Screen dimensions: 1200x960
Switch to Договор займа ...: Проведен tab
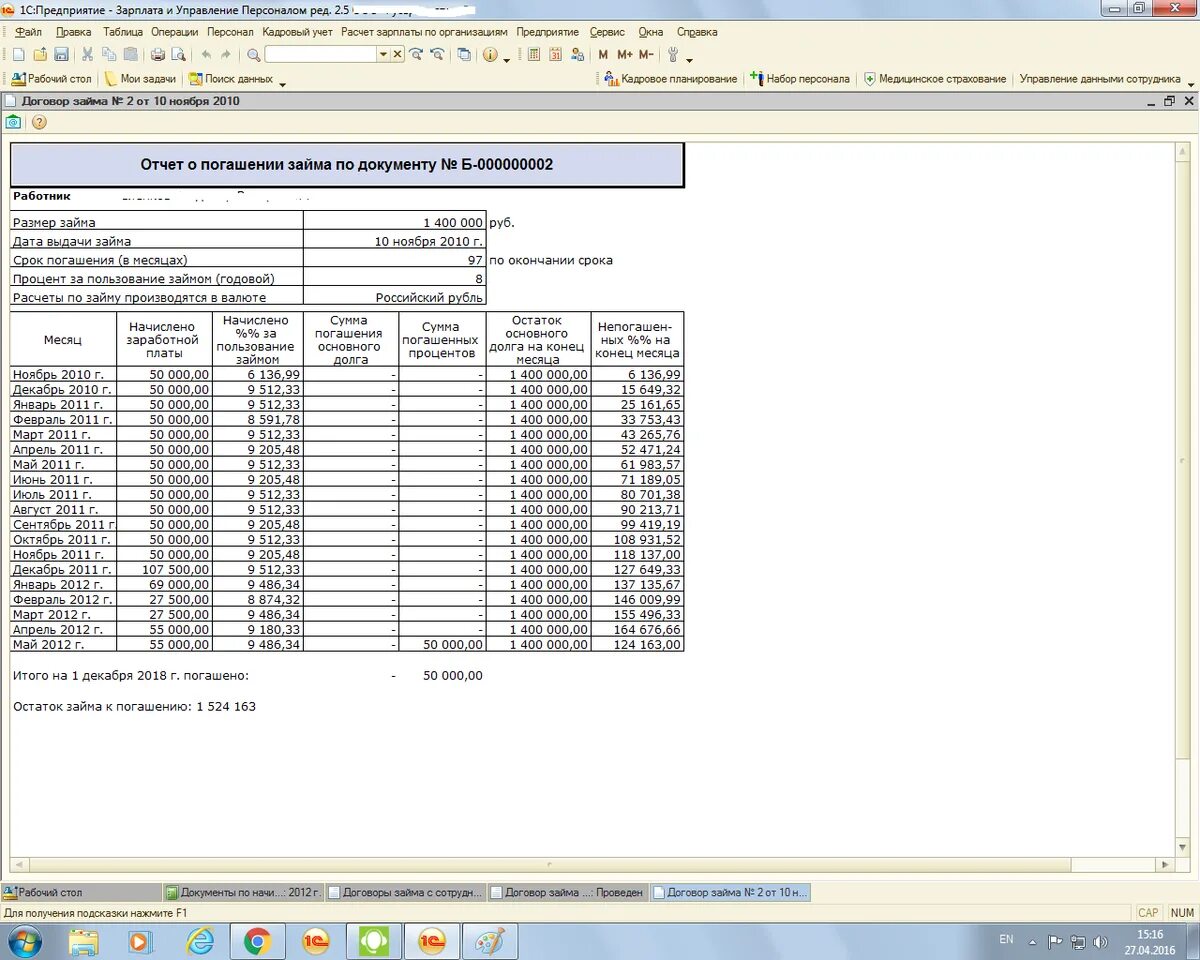568,892
